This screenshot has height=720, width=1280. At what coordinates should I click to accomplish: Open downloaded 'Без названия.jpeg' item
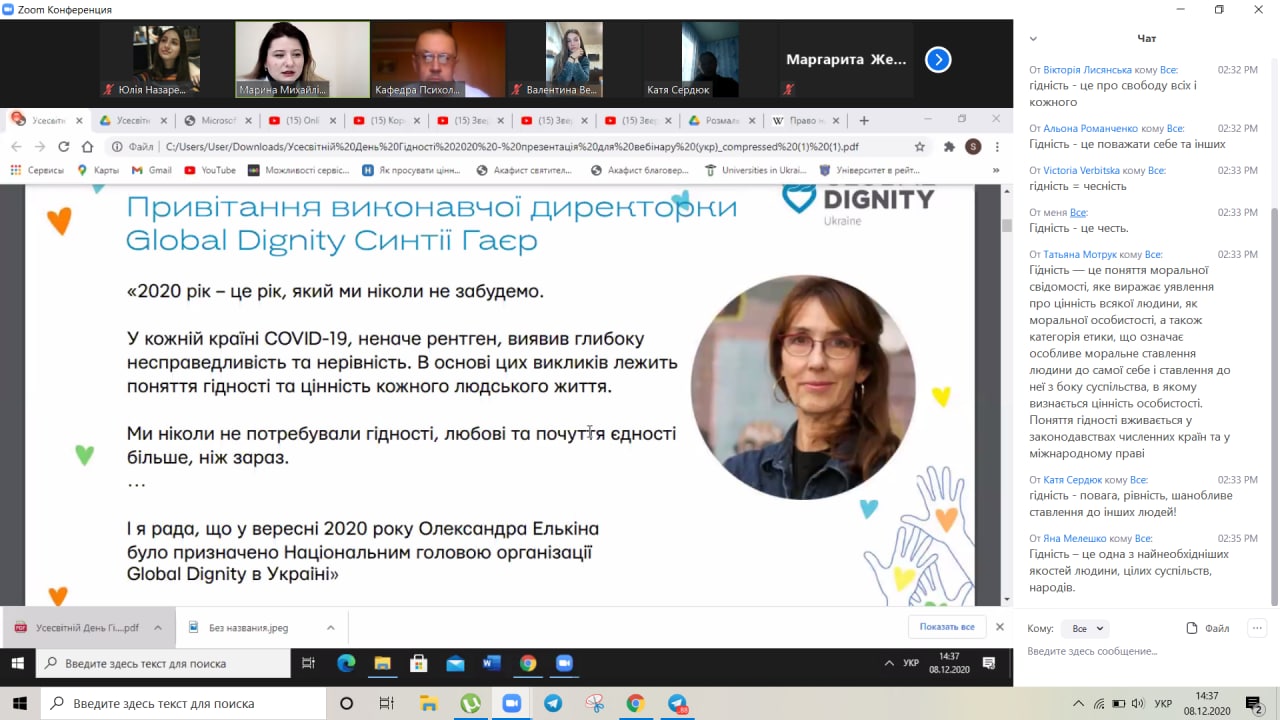tap(237, 627)
